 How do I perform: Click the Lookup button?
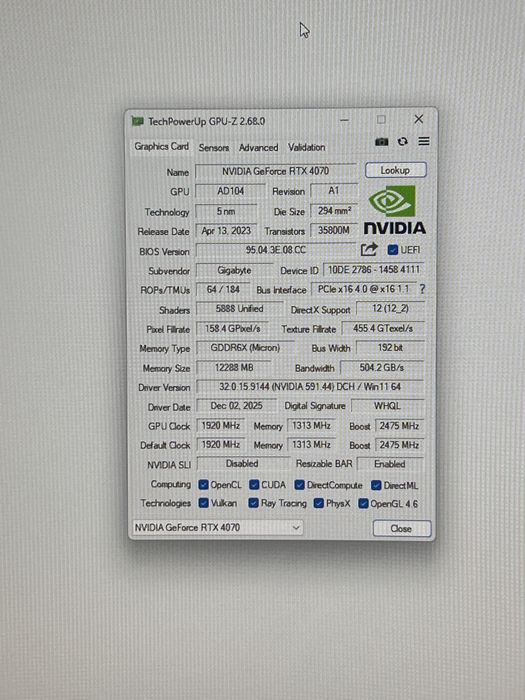396,170
